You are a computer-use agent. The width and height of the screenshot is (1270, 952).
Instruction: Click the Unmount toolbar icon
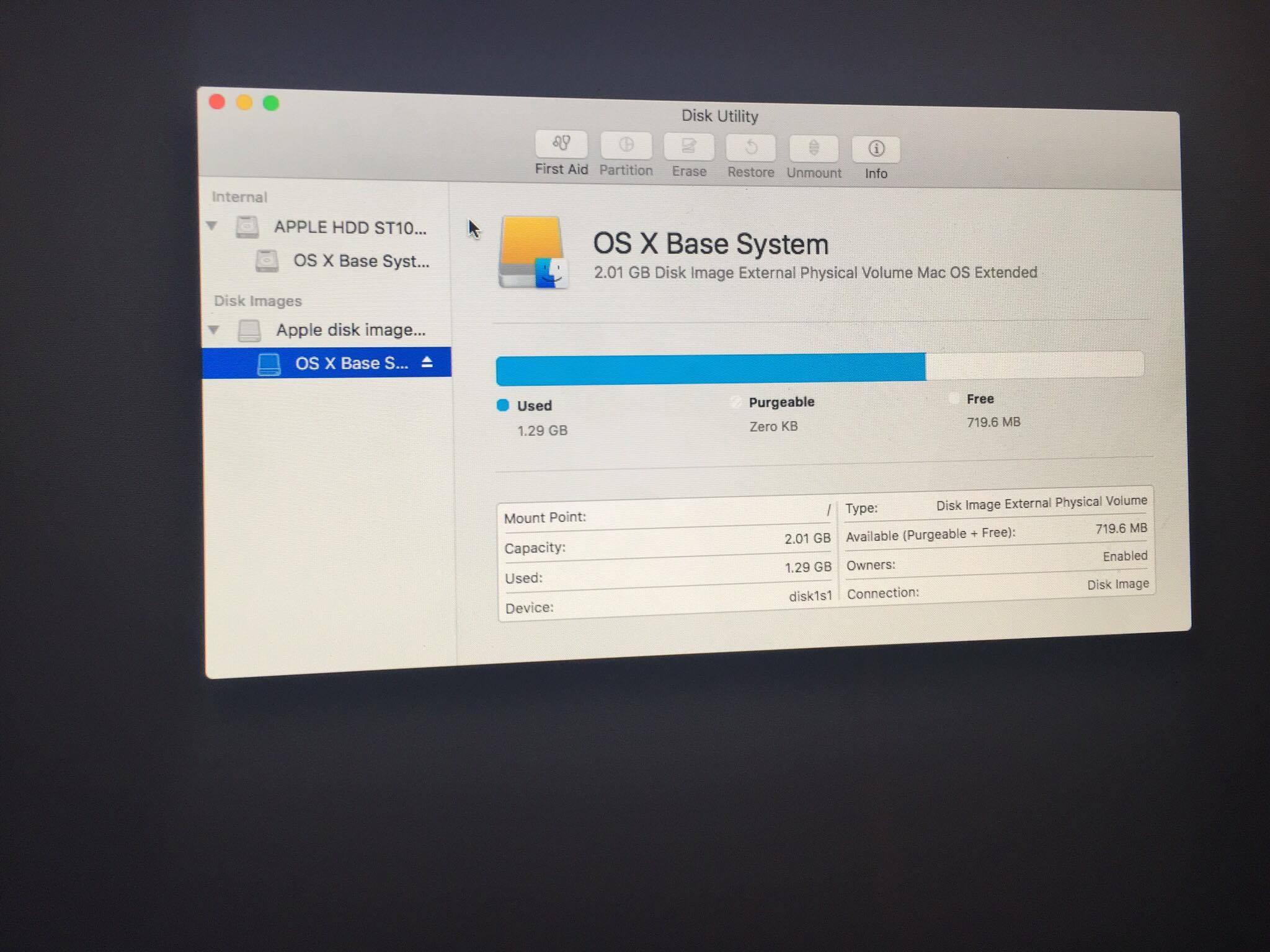point(814,149)
